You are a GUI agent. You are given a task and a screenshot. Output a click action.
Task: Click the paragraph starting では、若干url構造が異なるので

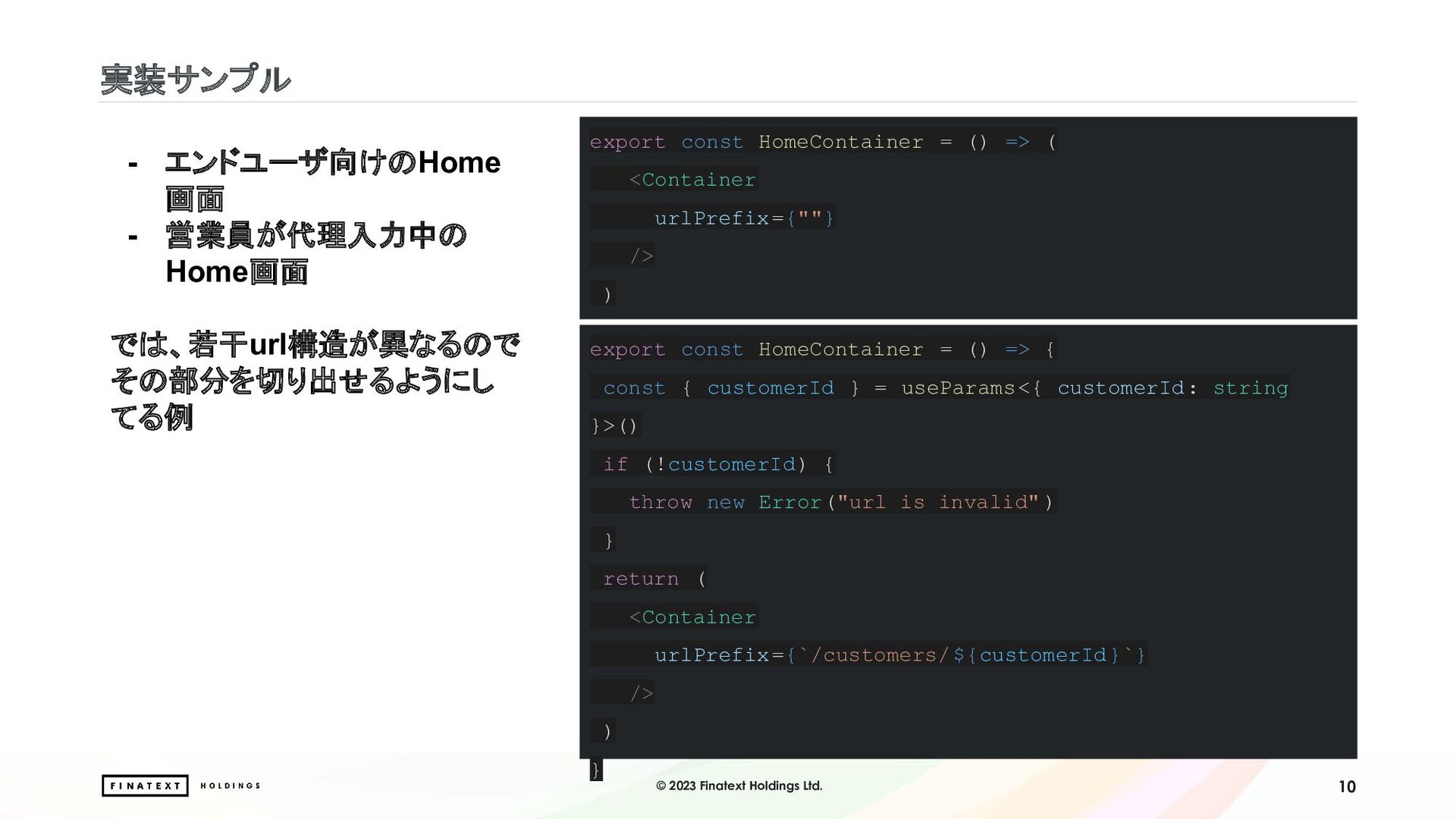coord(315,381)
